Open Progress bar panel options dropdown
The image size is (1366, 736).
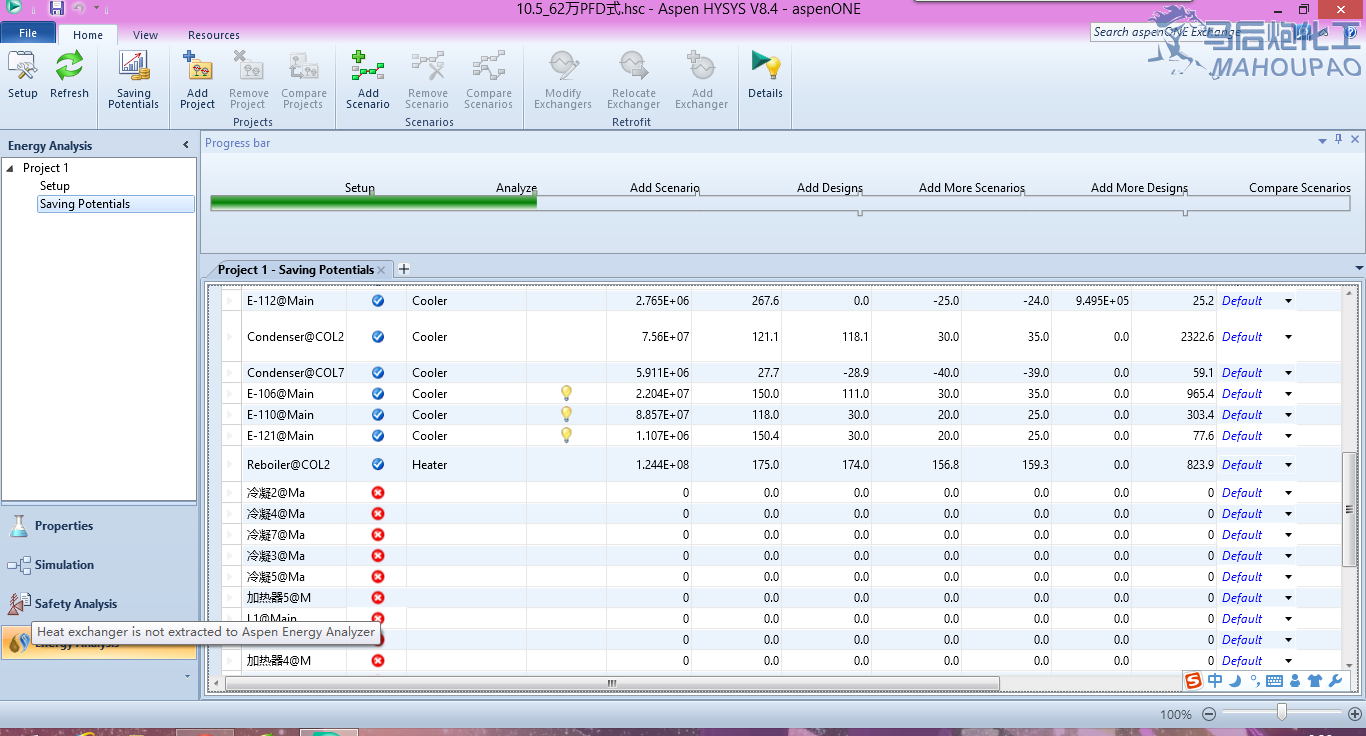(1322, 141)
